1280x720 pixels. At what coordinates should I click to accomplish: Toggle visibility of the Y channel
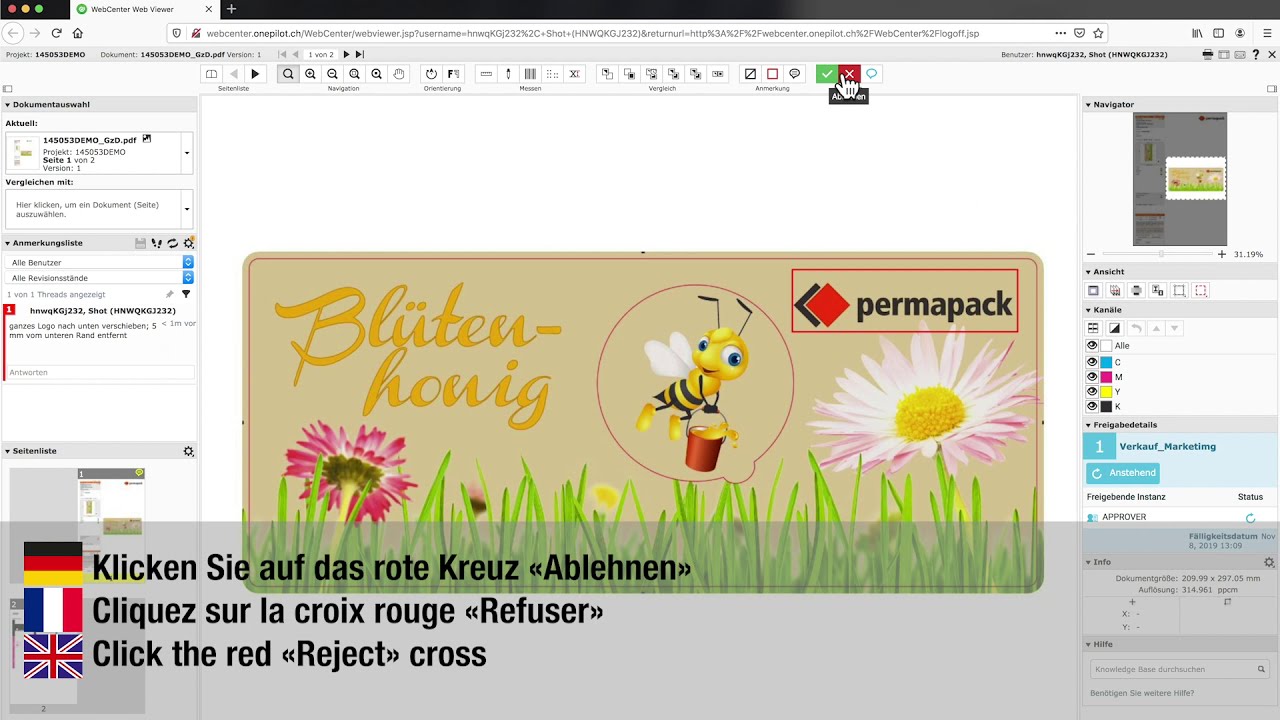tap(1092, 392)
